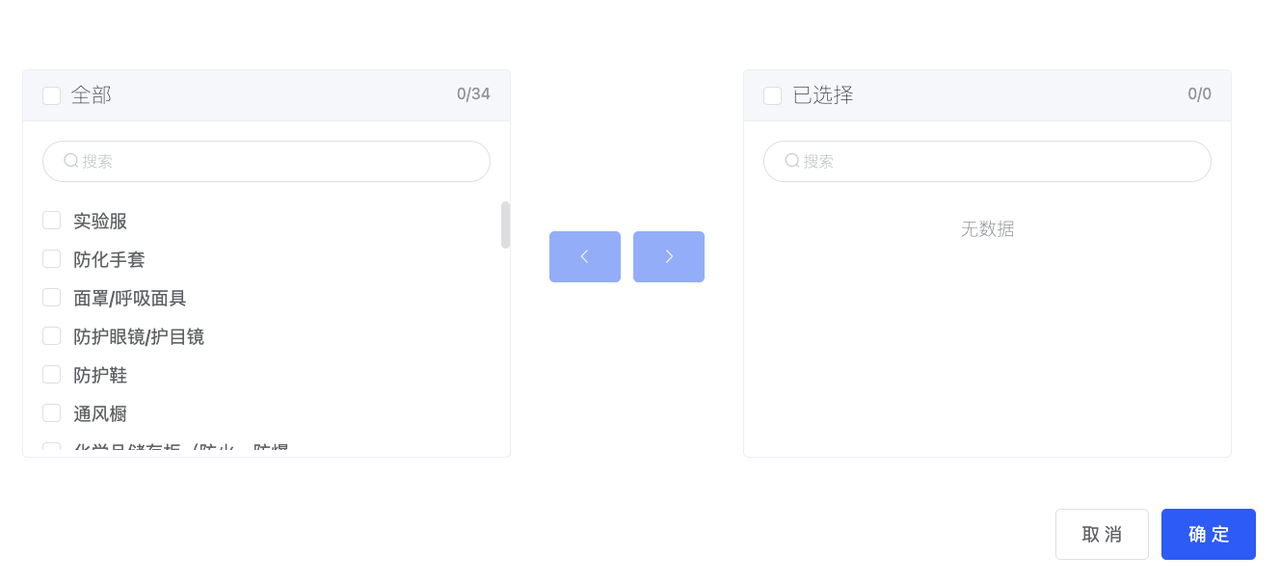Click the move-right arrow button

tap(669, 257)
